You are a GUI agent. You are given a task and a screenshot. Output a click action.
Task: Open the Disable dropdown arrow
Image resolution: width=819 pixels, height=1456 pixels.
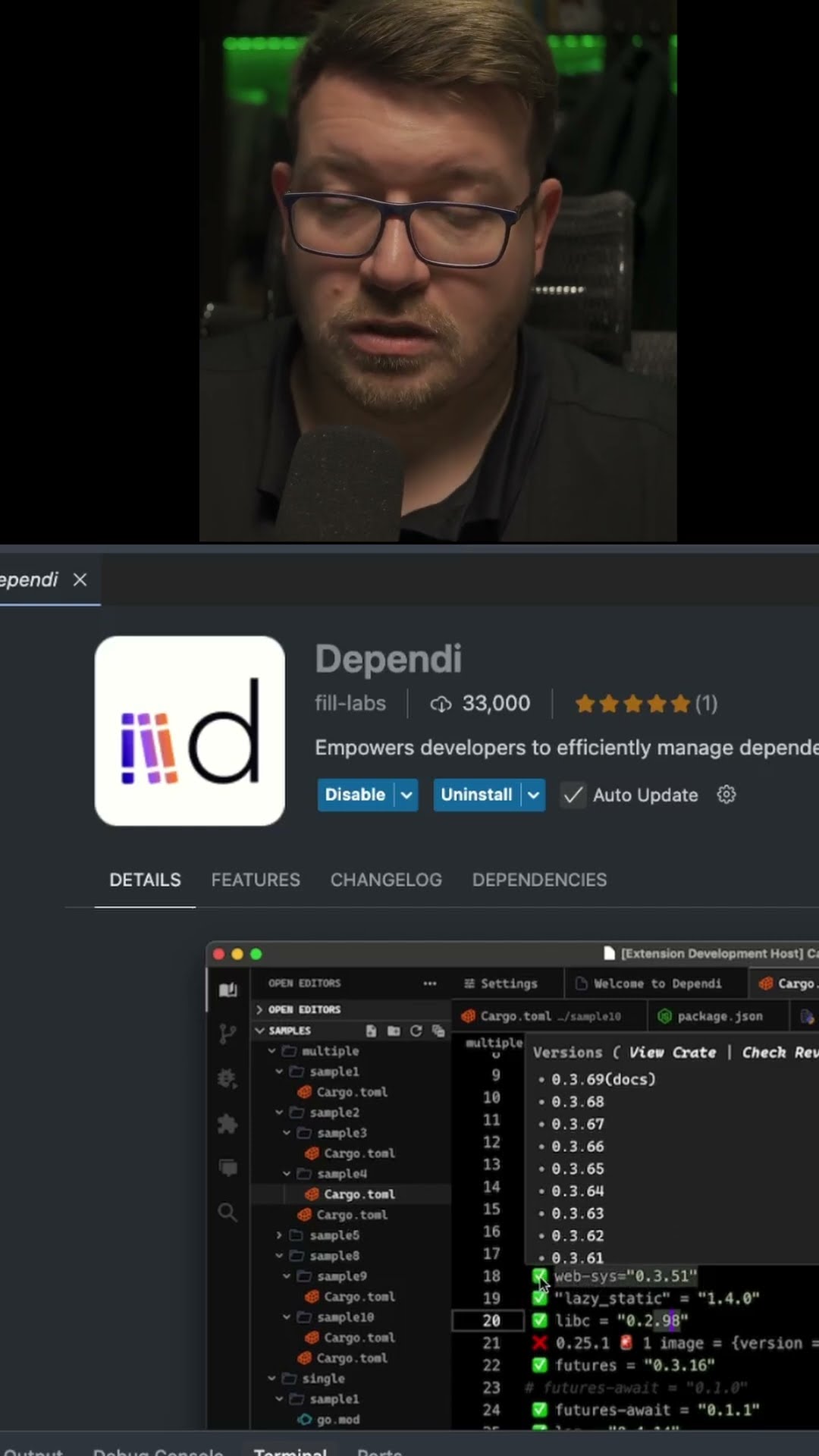406,795
